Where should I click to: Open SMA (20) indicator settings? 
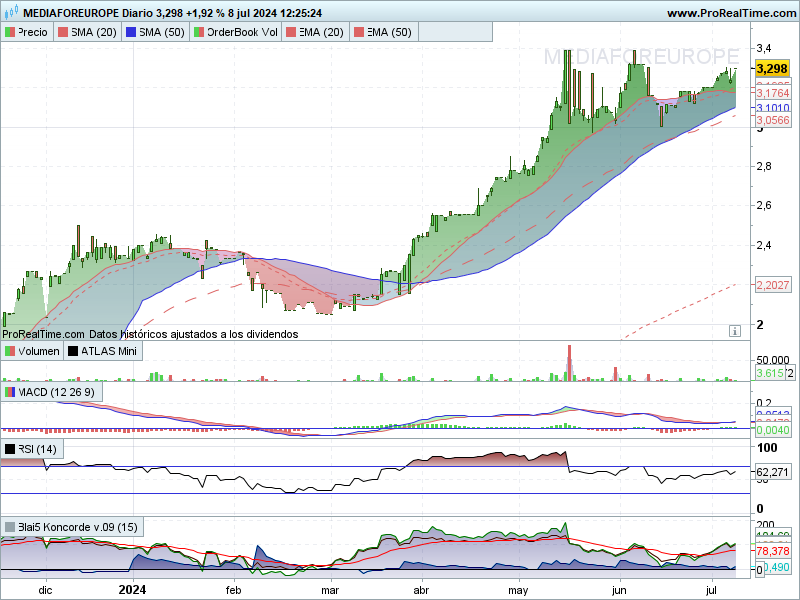point(88,32)
